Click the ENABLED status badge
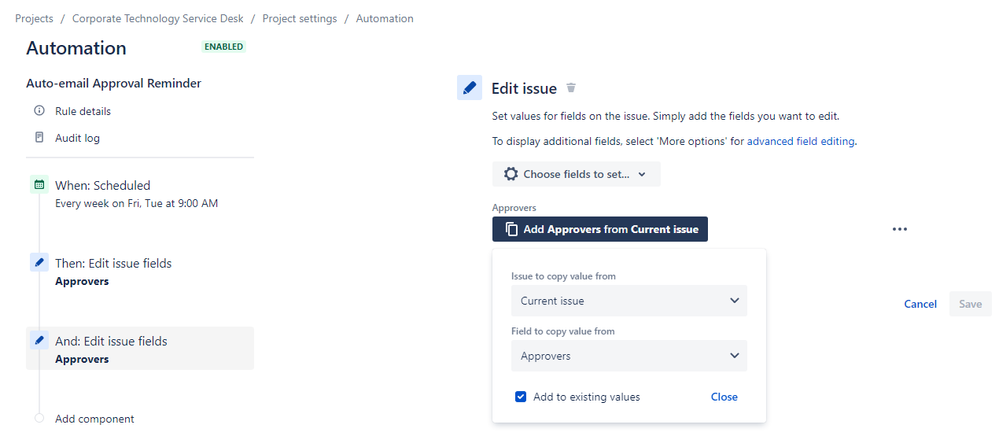 pyautogui.click(x=224, y=46)
